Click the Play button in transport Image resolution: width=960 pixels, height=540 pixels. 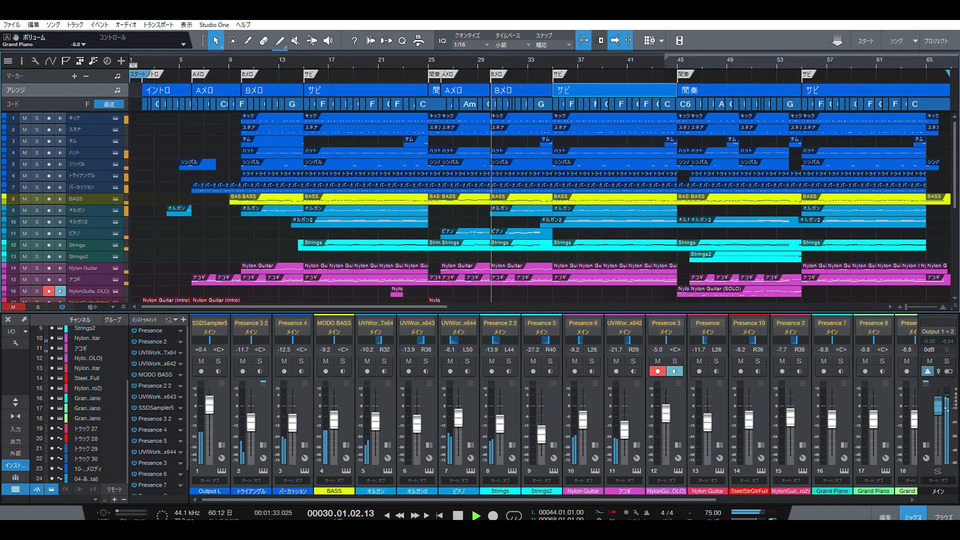click(476, 515)
